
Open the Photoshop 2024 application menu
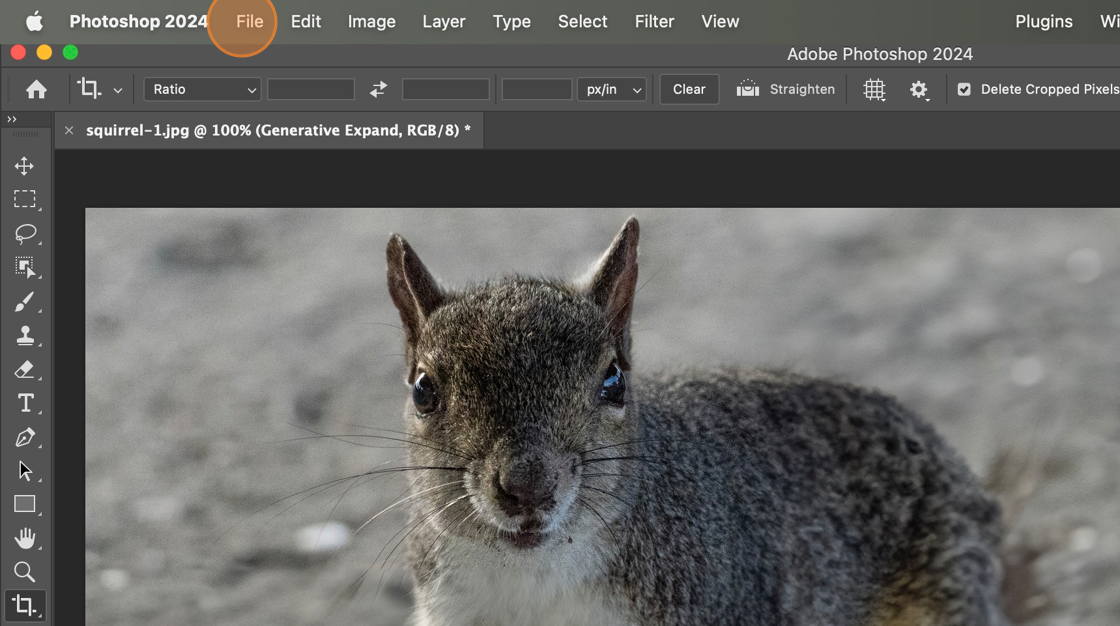point(139,21)
